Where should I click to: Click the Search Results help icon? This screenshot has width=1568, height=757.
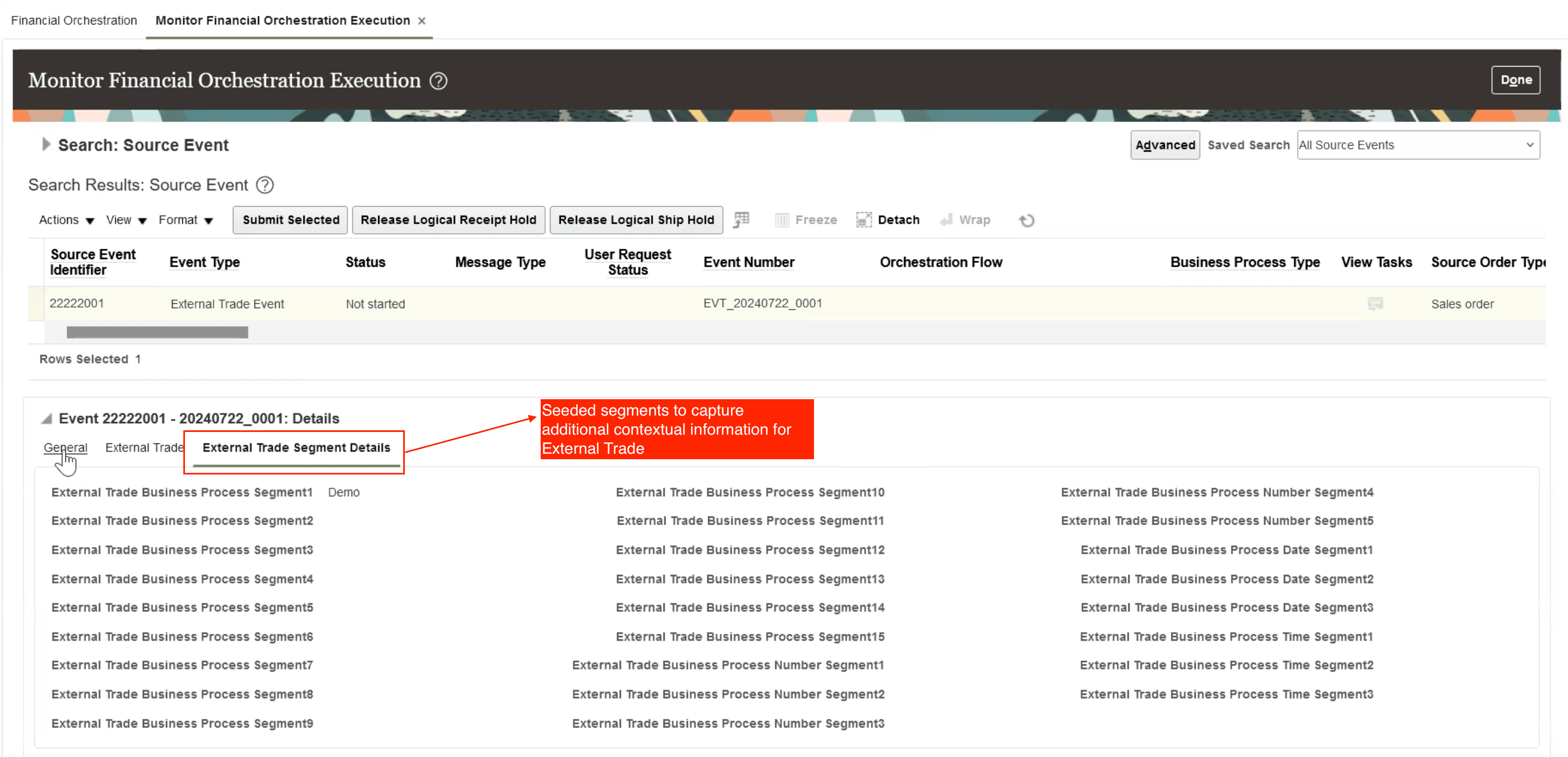pos(265,185)
